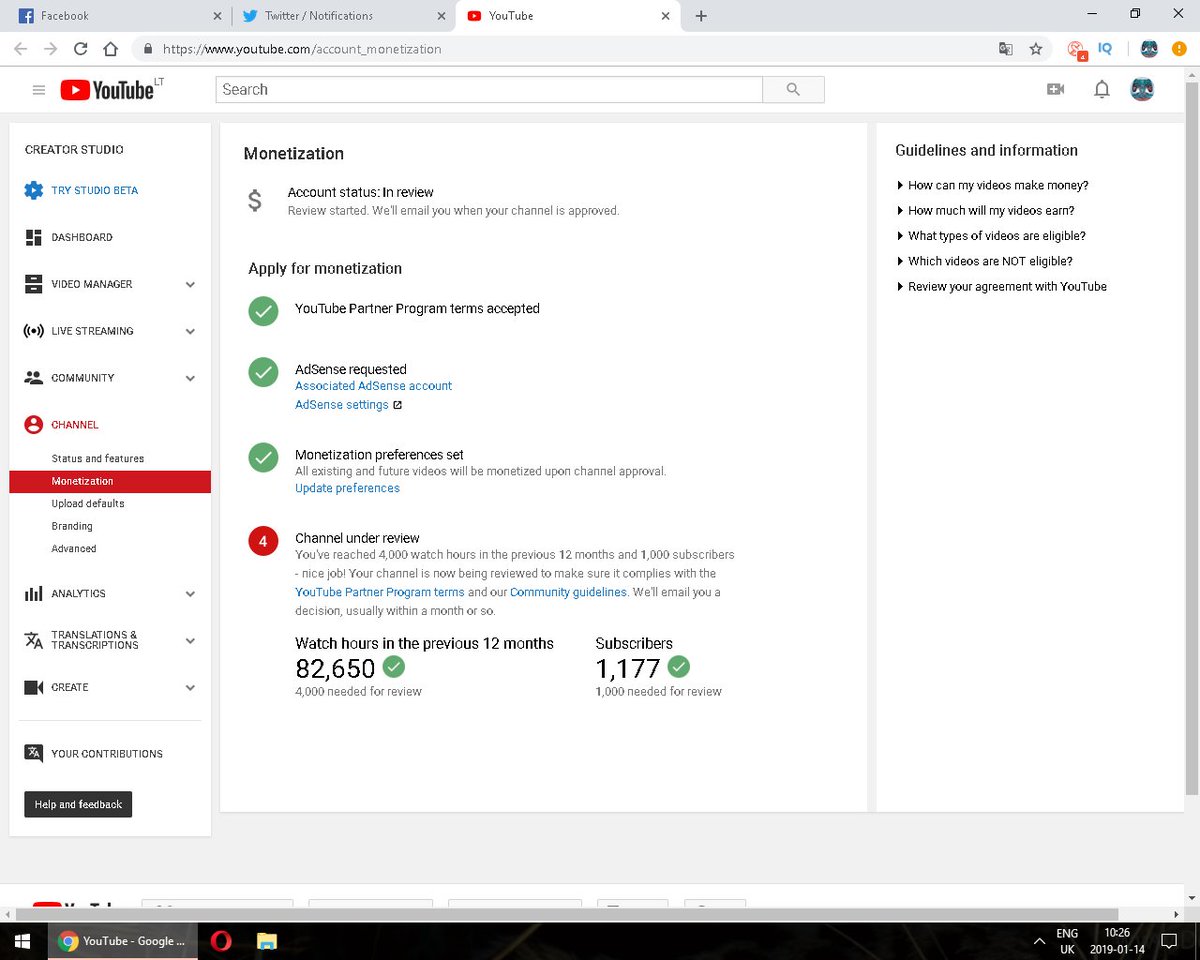
Task: Click the Help and feedback button
Action: 78,805
